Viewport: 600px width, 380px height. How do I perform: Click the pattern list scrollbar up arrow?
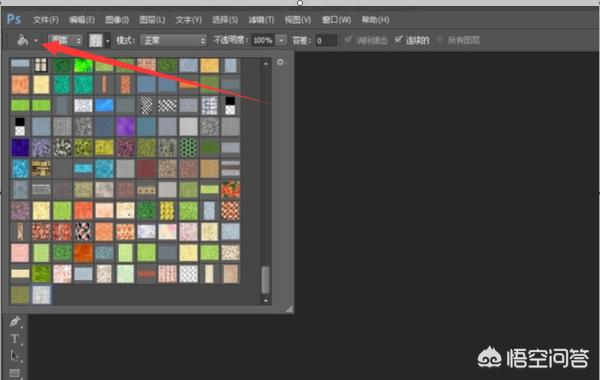coord(266,64)
